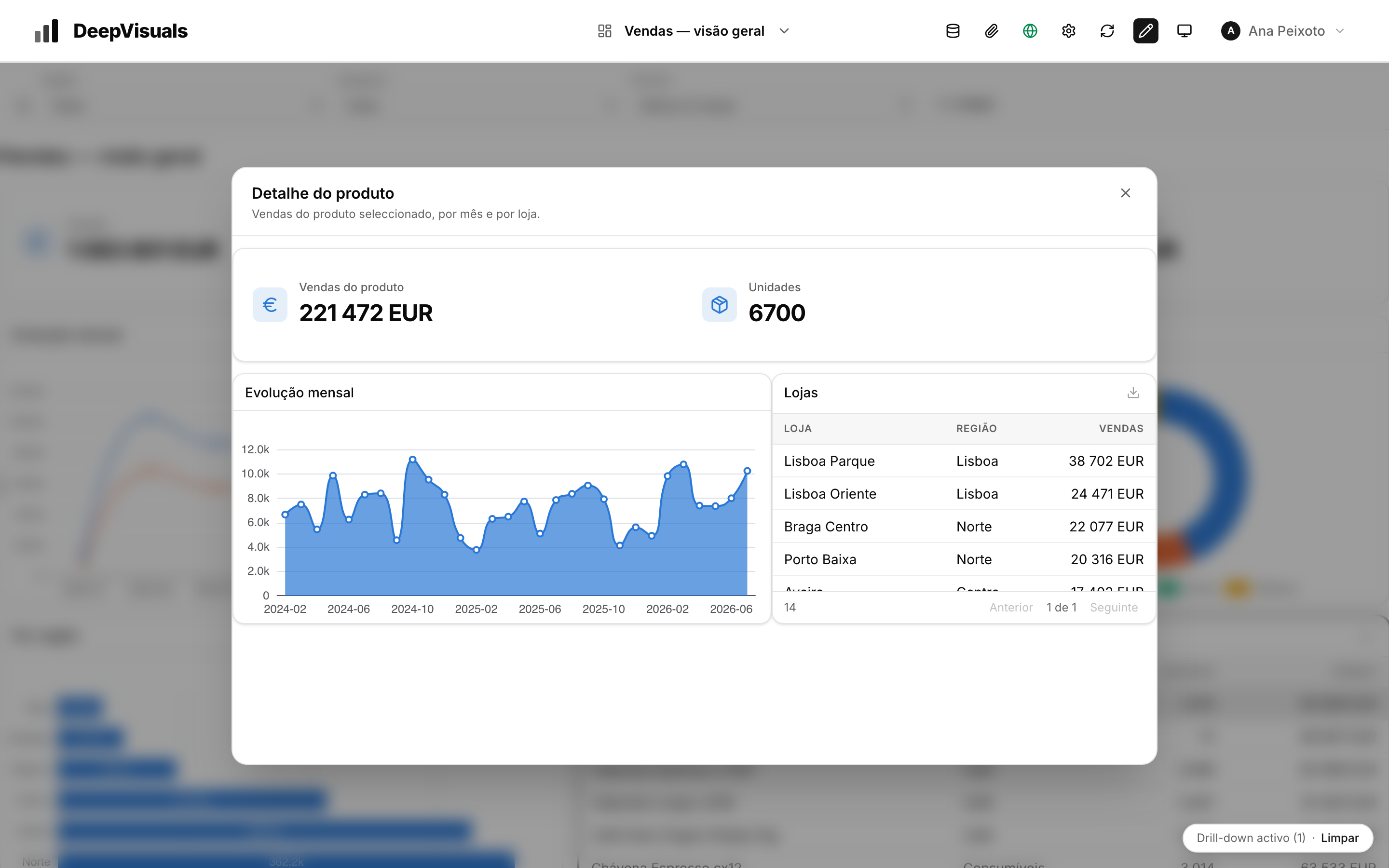
Task: Click the Anterior pagination button
Action: (x=1011, y=608)
